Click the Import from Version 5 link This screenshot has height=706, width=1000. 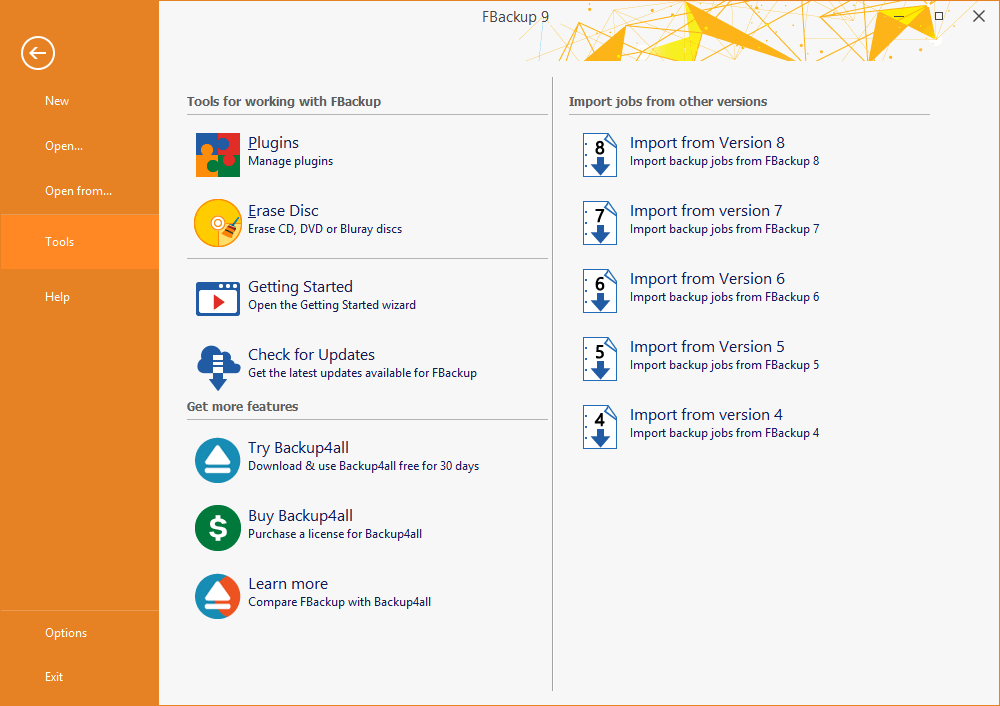(x=707, y=347)
